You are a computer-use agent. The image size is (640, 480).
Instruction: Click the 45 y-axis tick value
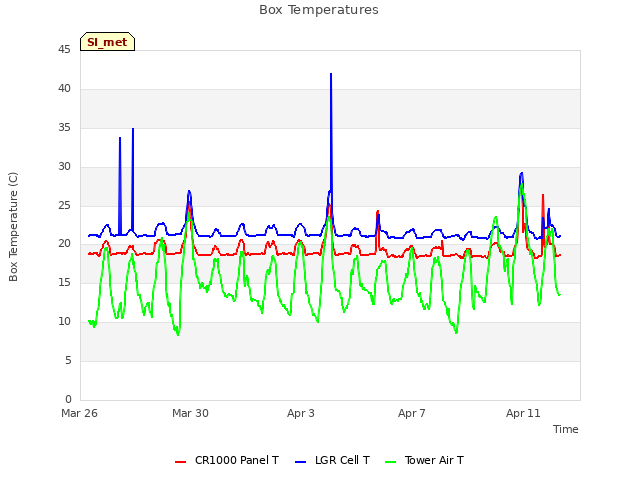64,49
